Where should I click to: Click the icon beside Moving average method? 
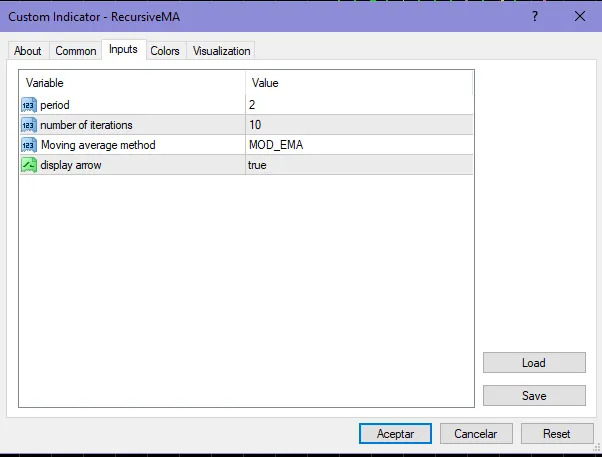(28, 145)
